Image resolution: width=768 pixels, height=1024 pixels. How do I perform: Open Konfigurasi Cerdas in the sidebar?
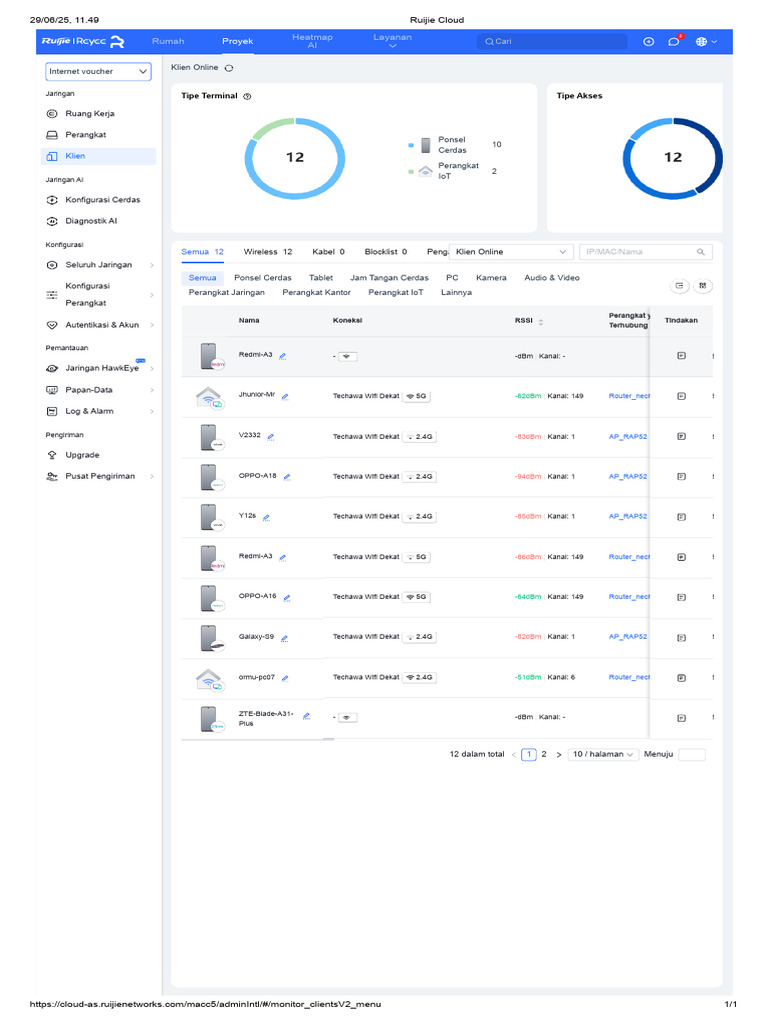pyautogui.click(x=103, y=200)
